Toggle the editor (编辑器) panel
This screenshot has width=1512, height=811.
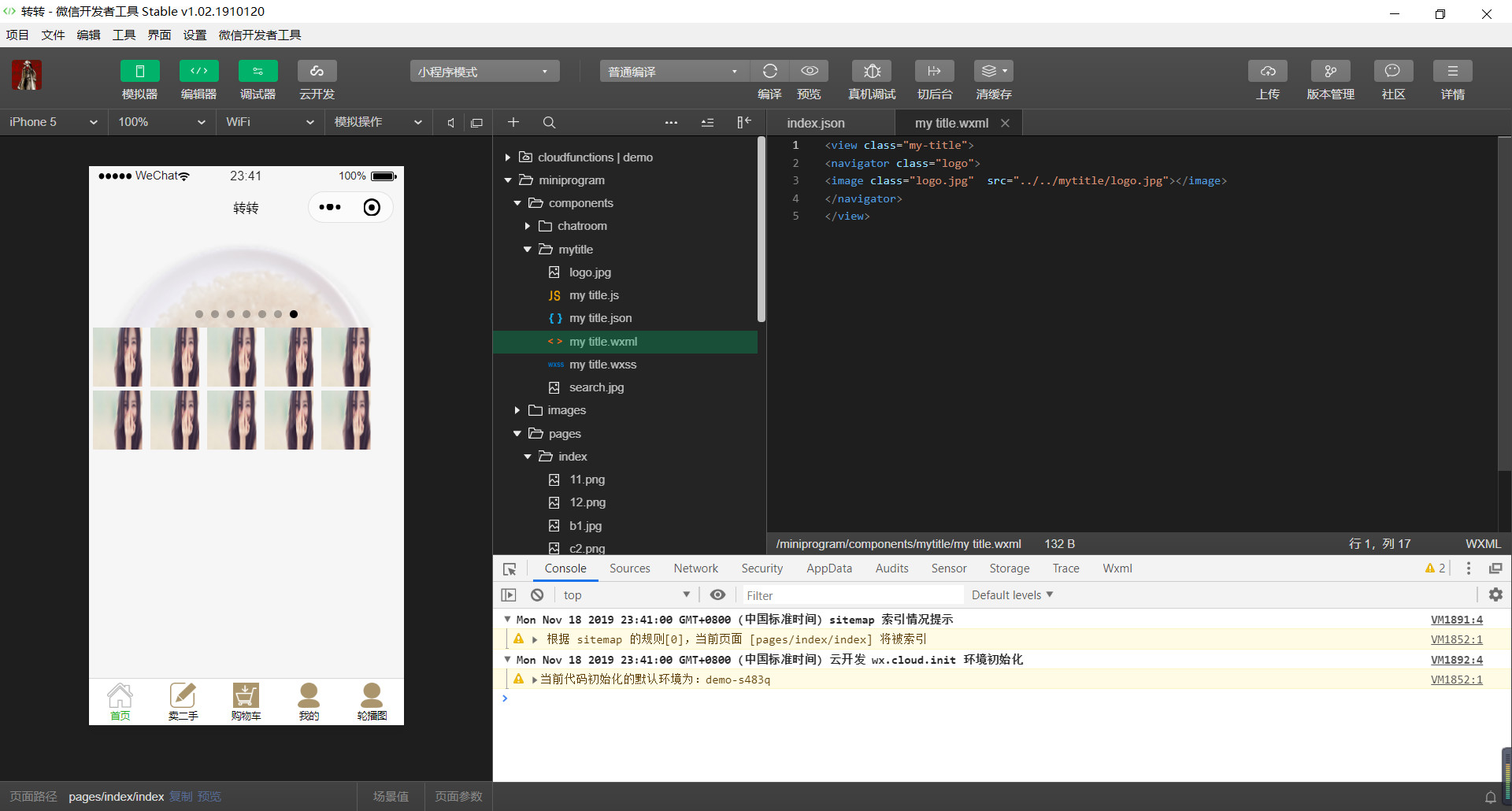coord(198,72)
